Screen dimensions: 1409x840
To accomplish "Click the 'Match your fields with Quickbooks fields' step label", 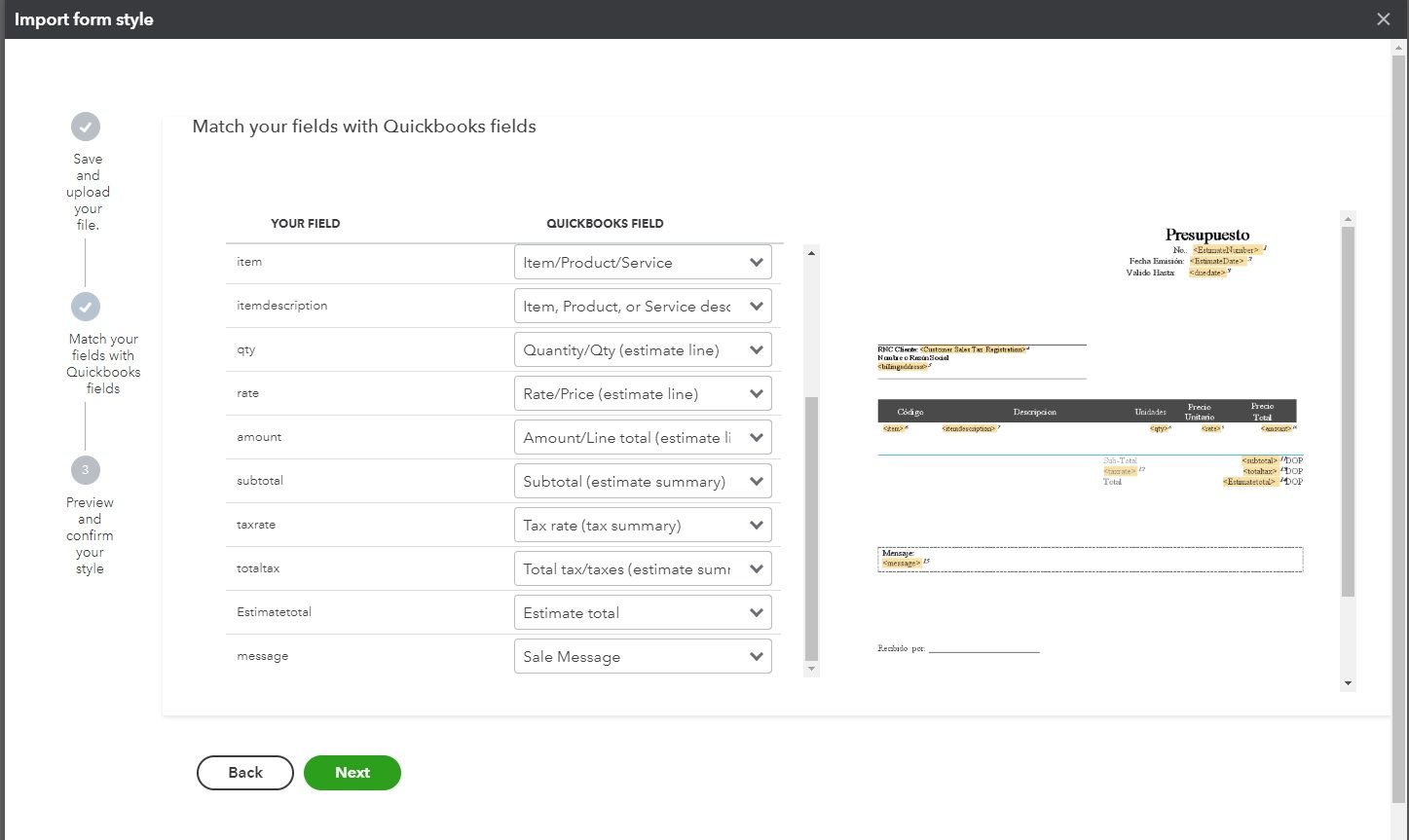I will point(103,363).
